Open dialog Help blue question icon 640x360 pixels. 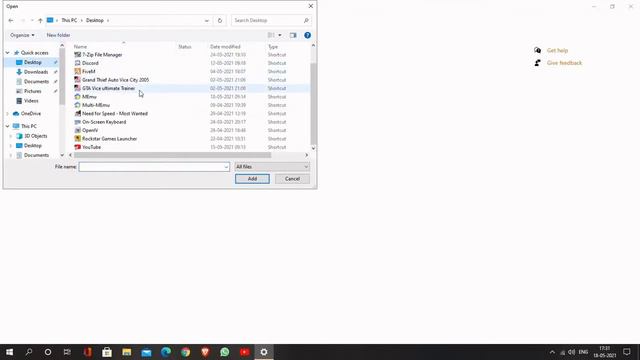point(307,35)
